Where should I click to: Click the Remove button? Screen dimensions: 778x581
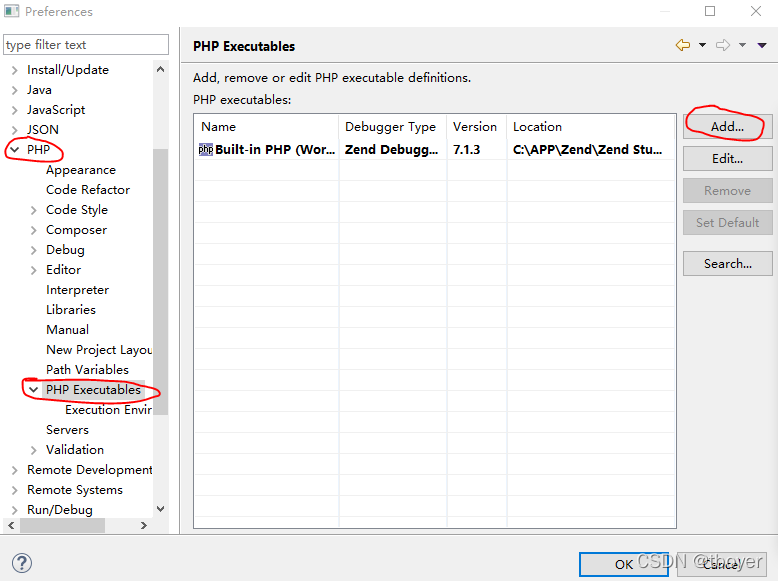click(727, 191)
